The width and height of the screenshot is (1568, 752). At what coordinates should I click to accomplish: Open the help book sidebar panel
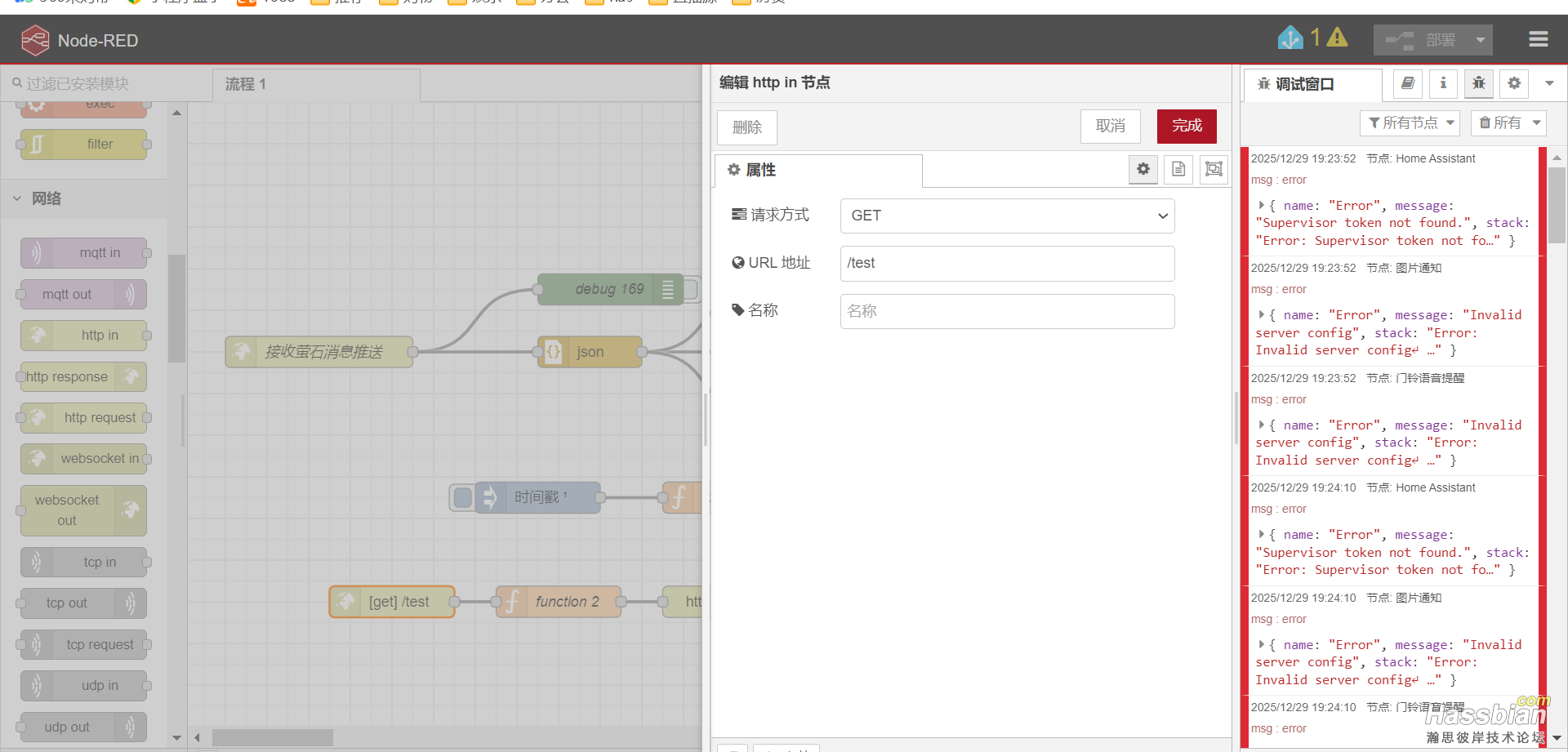click(x=1406, y=84)
